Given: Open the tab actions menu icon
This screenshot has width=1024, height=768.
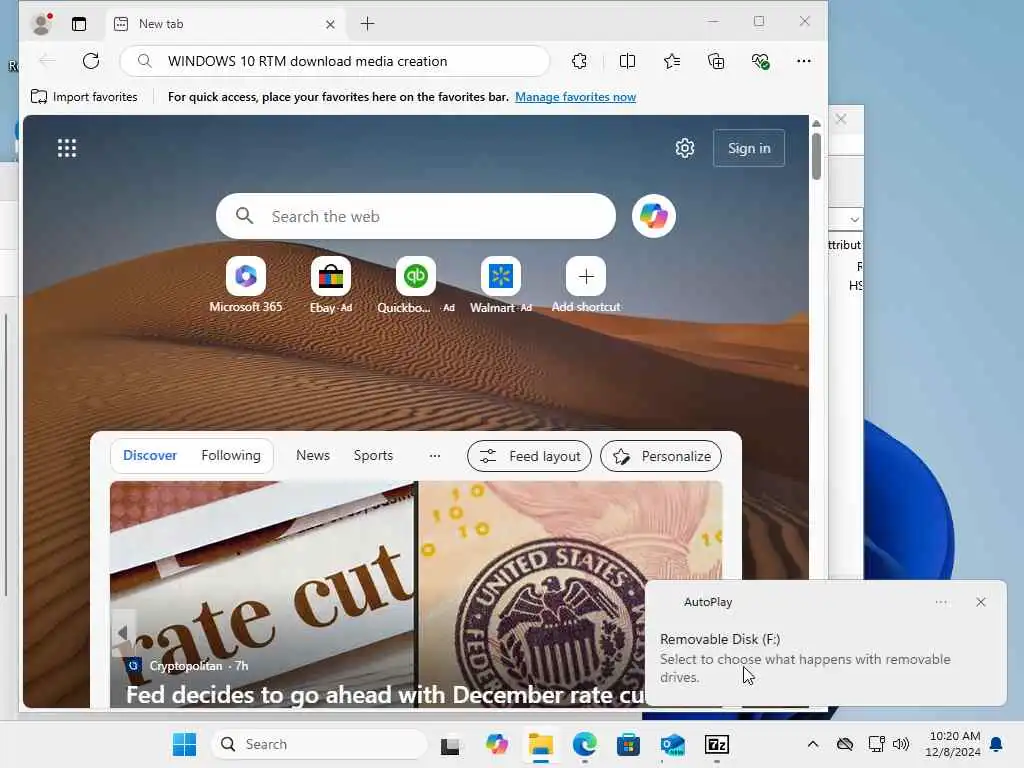Looking at the screenshot, I should pyautogui.click(x=79, y=24).
